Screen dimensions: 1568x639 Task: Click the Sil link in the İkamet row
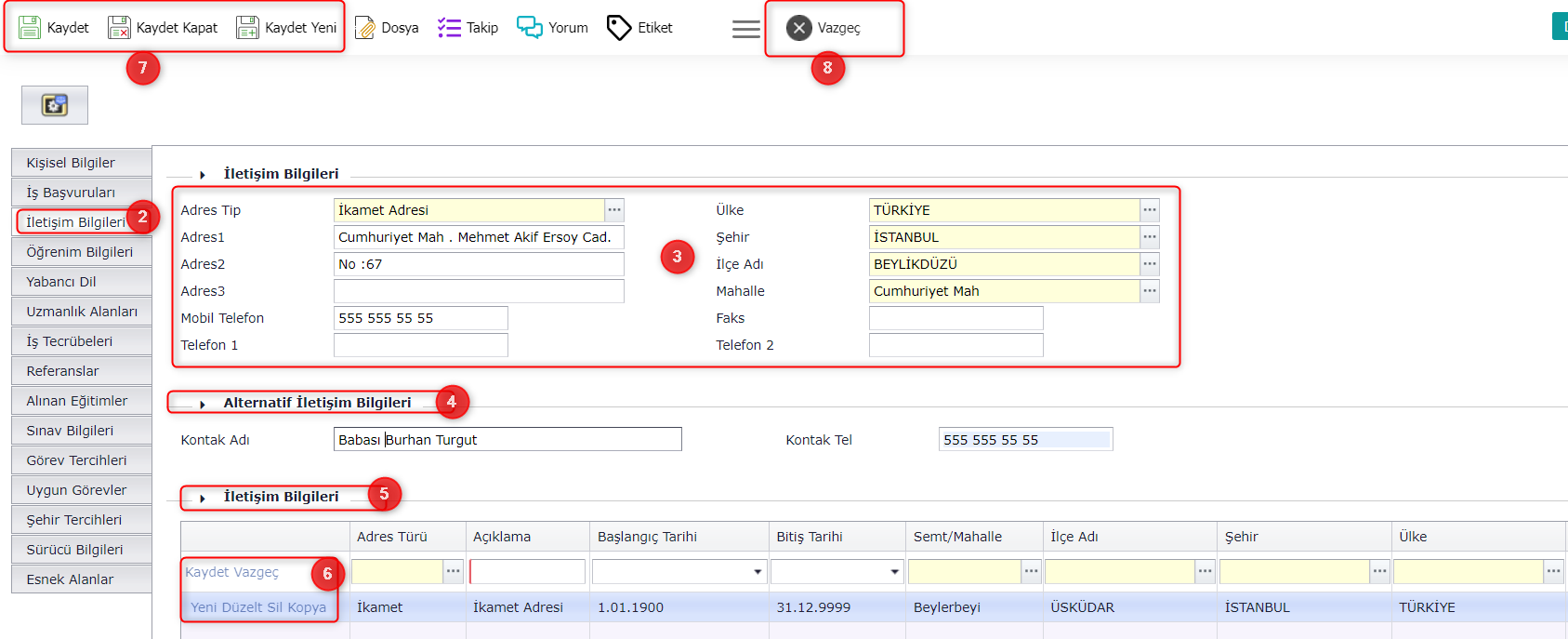tap(275, 607)
